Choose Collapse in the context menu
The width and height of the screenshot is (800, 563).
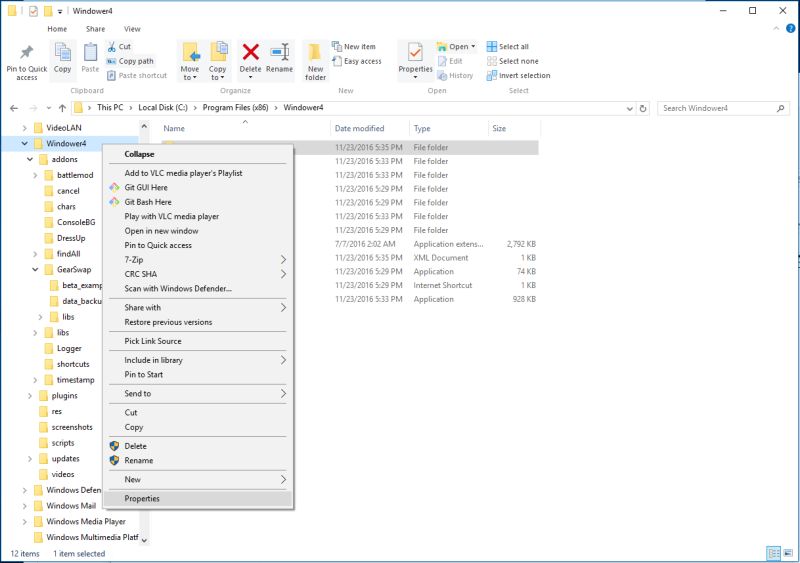(x=198, y=154)
